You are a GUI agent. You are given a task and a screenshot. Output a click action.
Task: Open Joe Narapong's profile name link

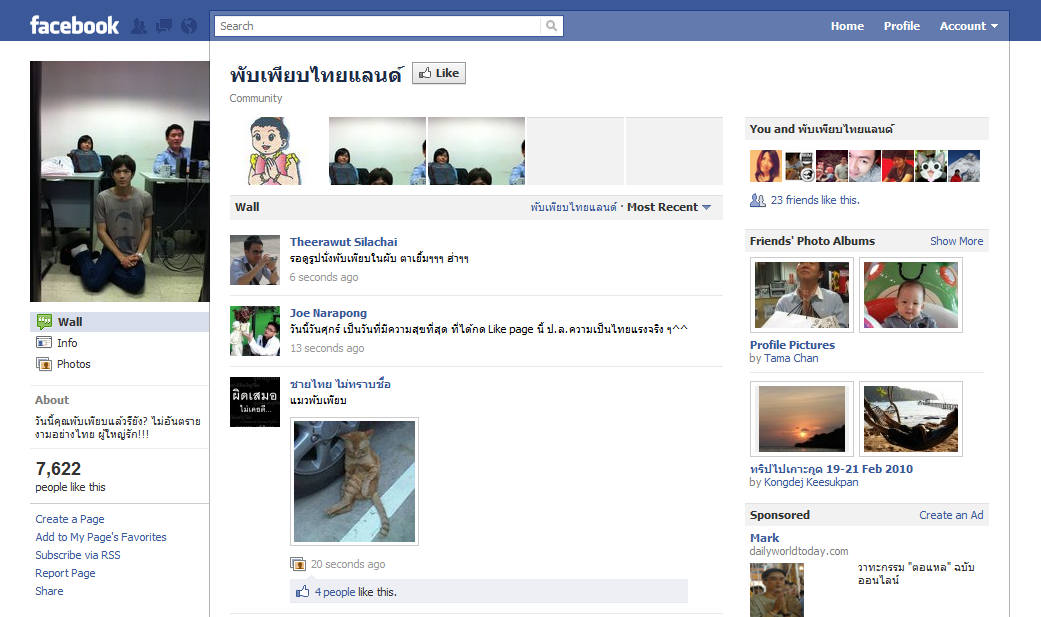328,313
